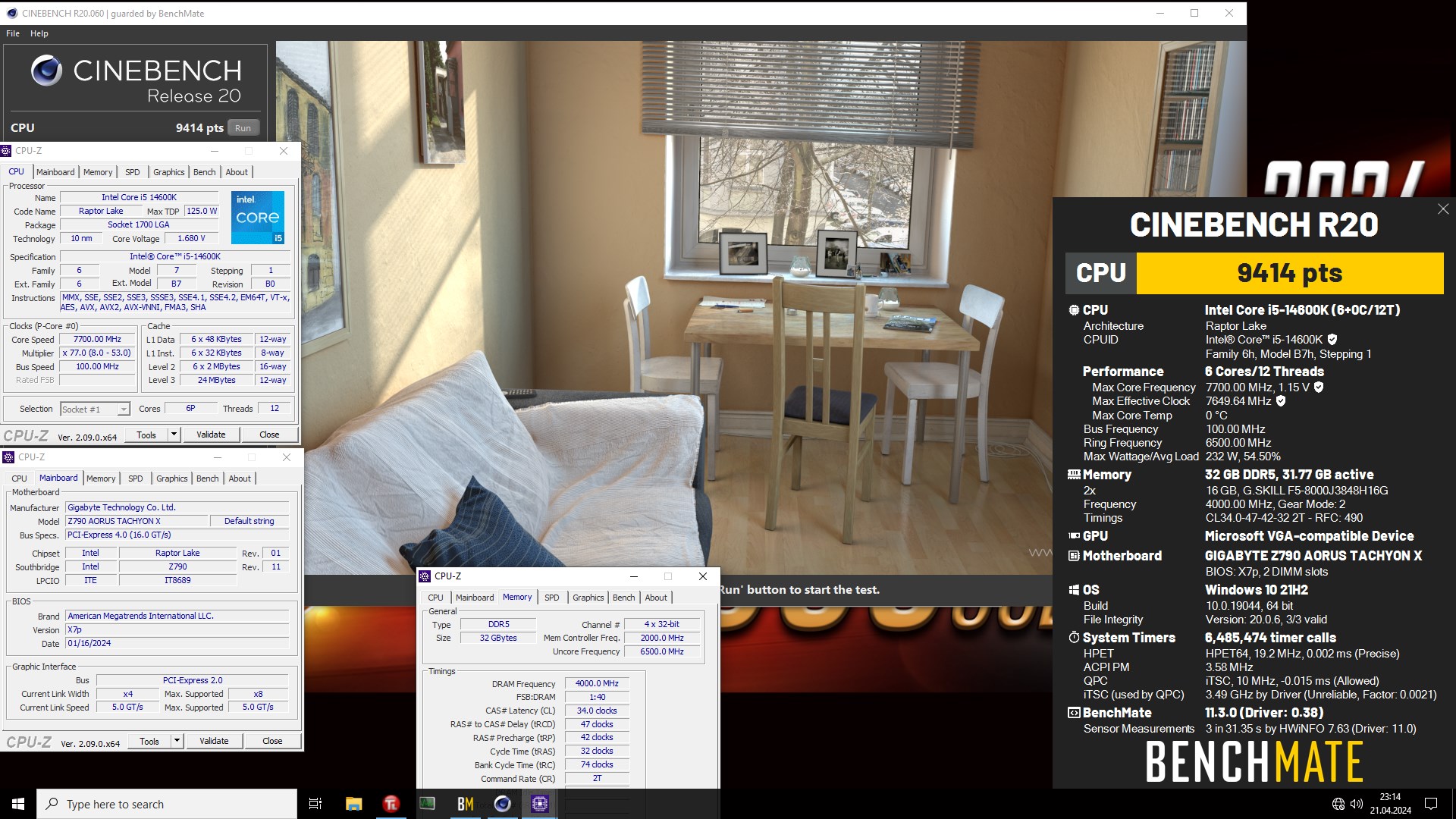Click the Close button in CPU-Z CPU window

pos(269,435)
